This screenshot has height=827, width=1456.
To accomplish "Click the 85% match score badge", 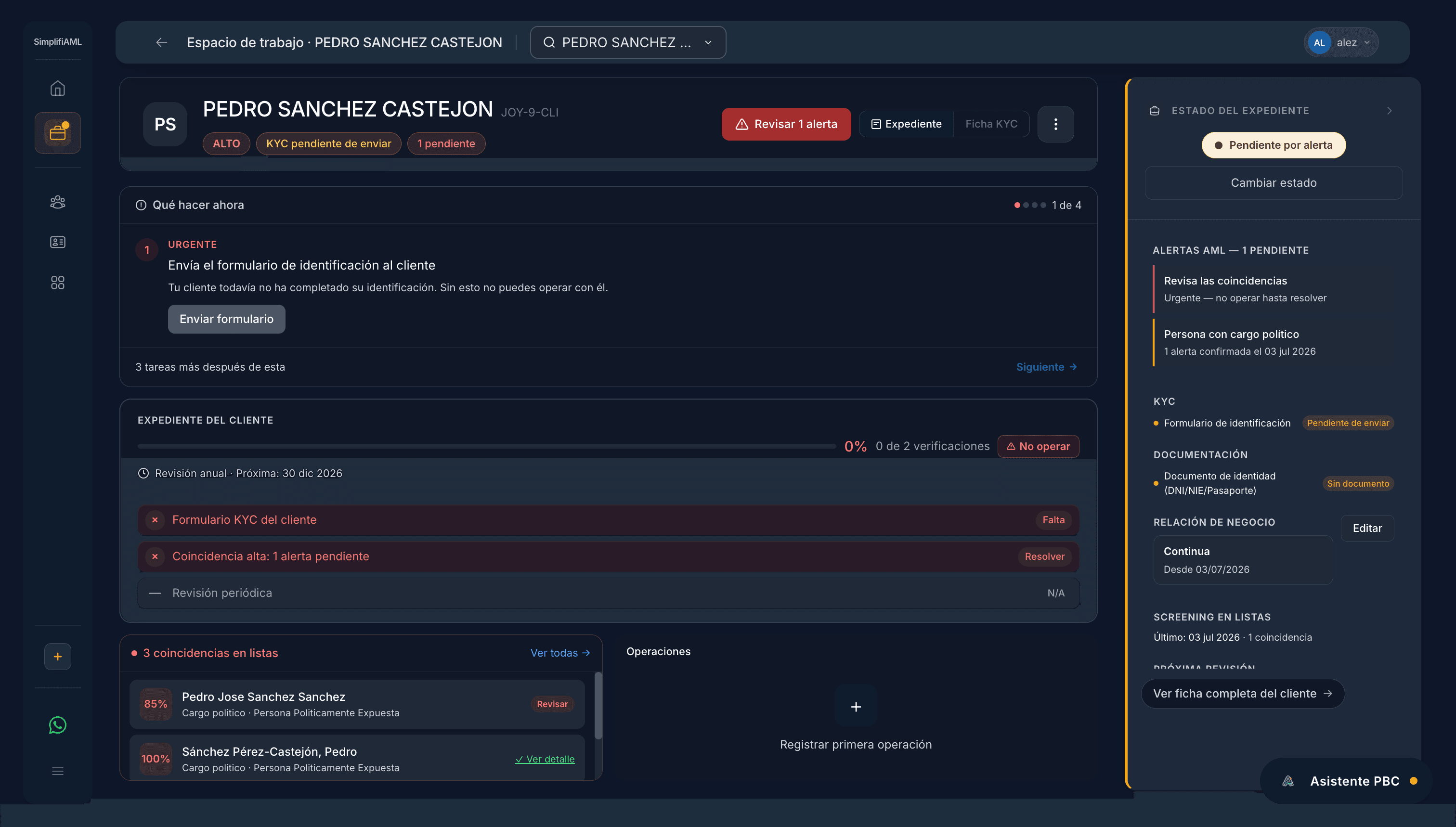I will 156,704.
